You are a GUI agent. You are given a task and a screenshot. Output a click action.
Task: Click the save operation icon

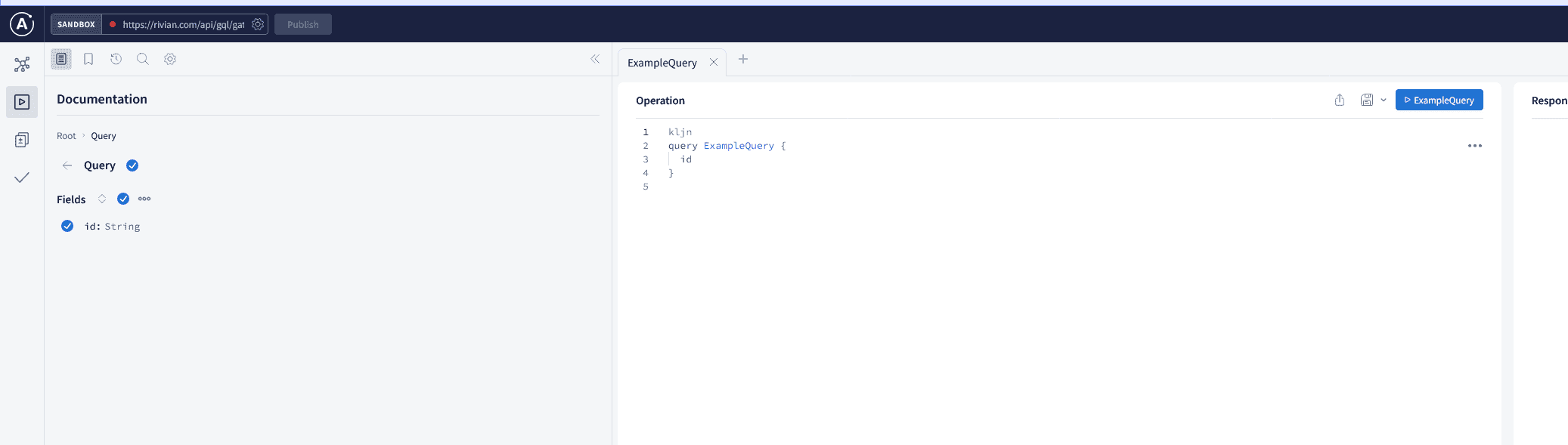click(1367, 100)
